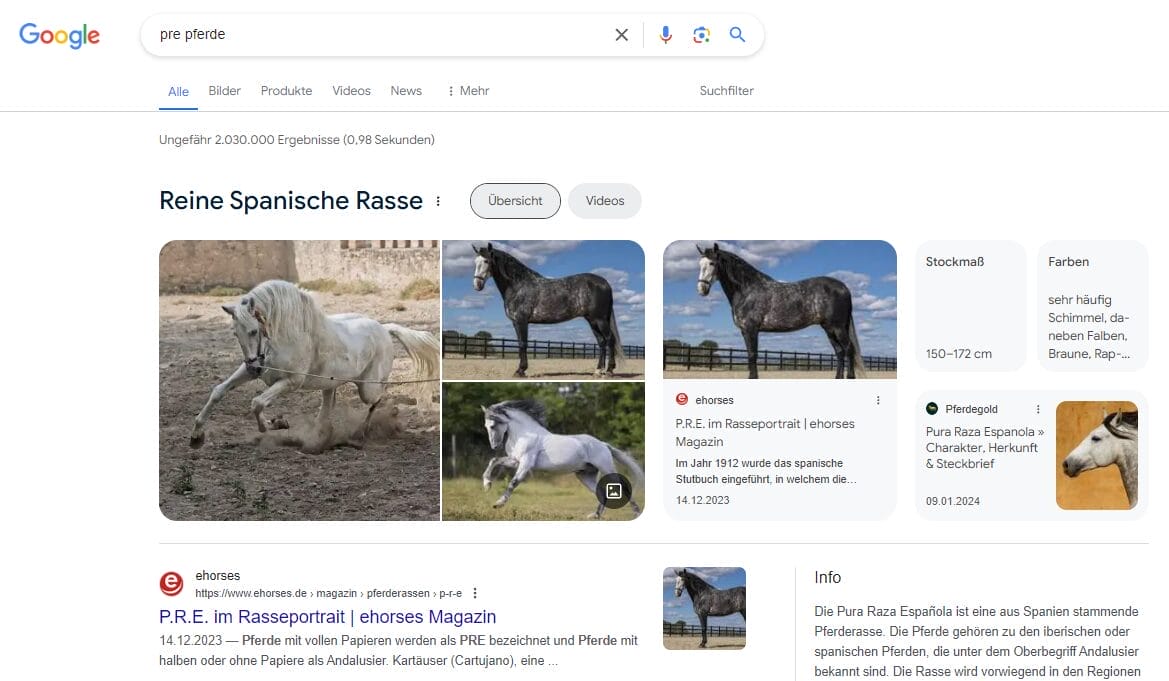The width and height of the screenshot is (1169, 681).
Task: Switch to the Bilder tab
Action: (224, 90)
